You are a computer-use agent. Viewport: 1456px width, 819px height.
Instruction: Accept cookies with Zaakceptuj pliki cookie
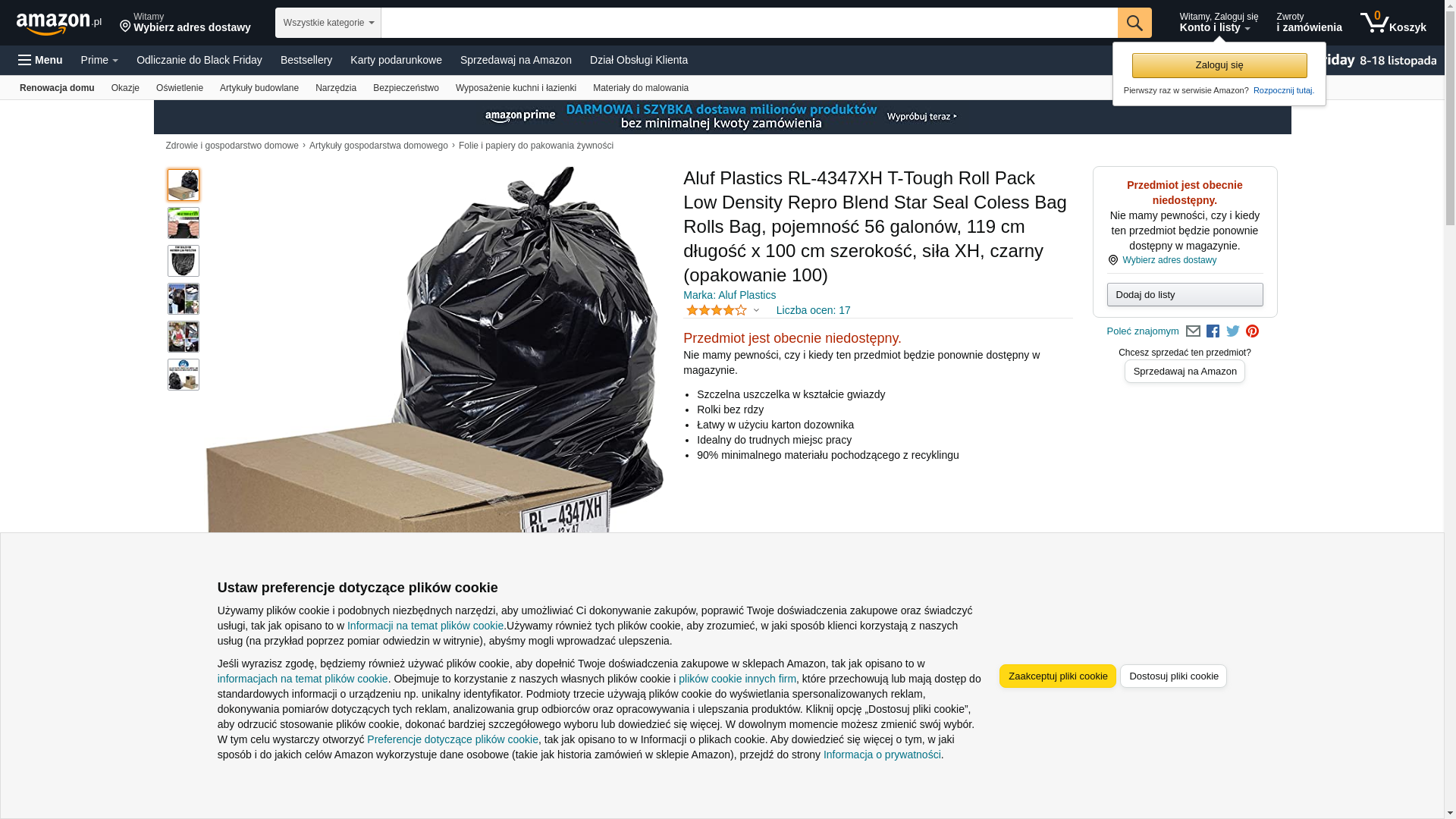point(1057,676)
